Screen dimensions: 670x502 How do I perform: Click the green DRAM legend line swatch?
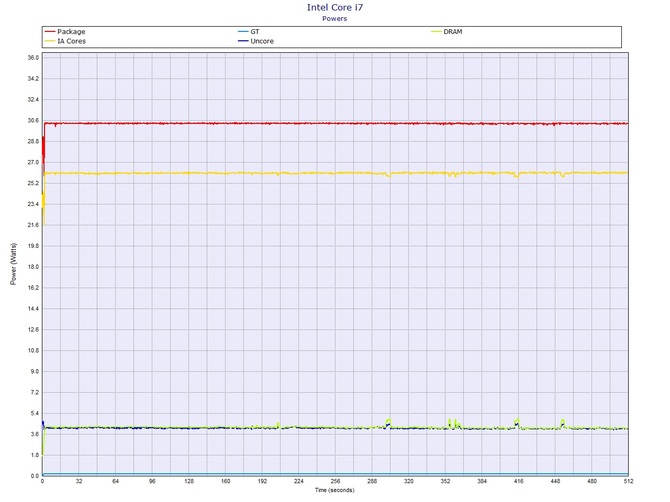point(436,32)
